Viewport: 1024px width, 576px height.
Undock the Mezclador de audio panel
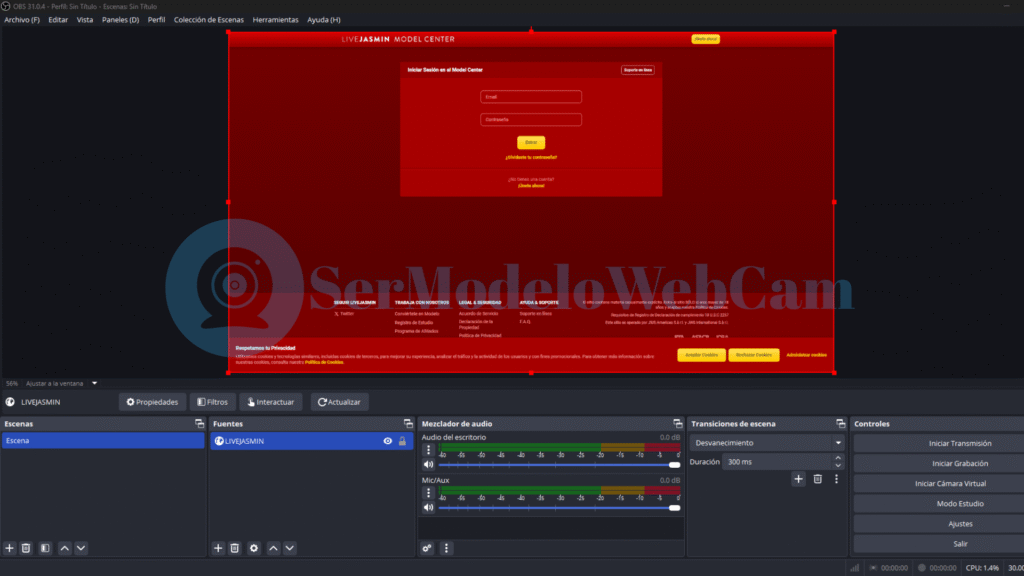677,424
